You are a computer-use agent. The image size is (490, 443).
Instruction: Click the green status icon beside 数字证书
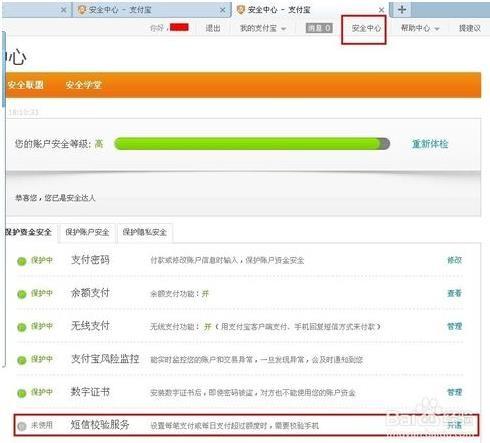(22, 393)
